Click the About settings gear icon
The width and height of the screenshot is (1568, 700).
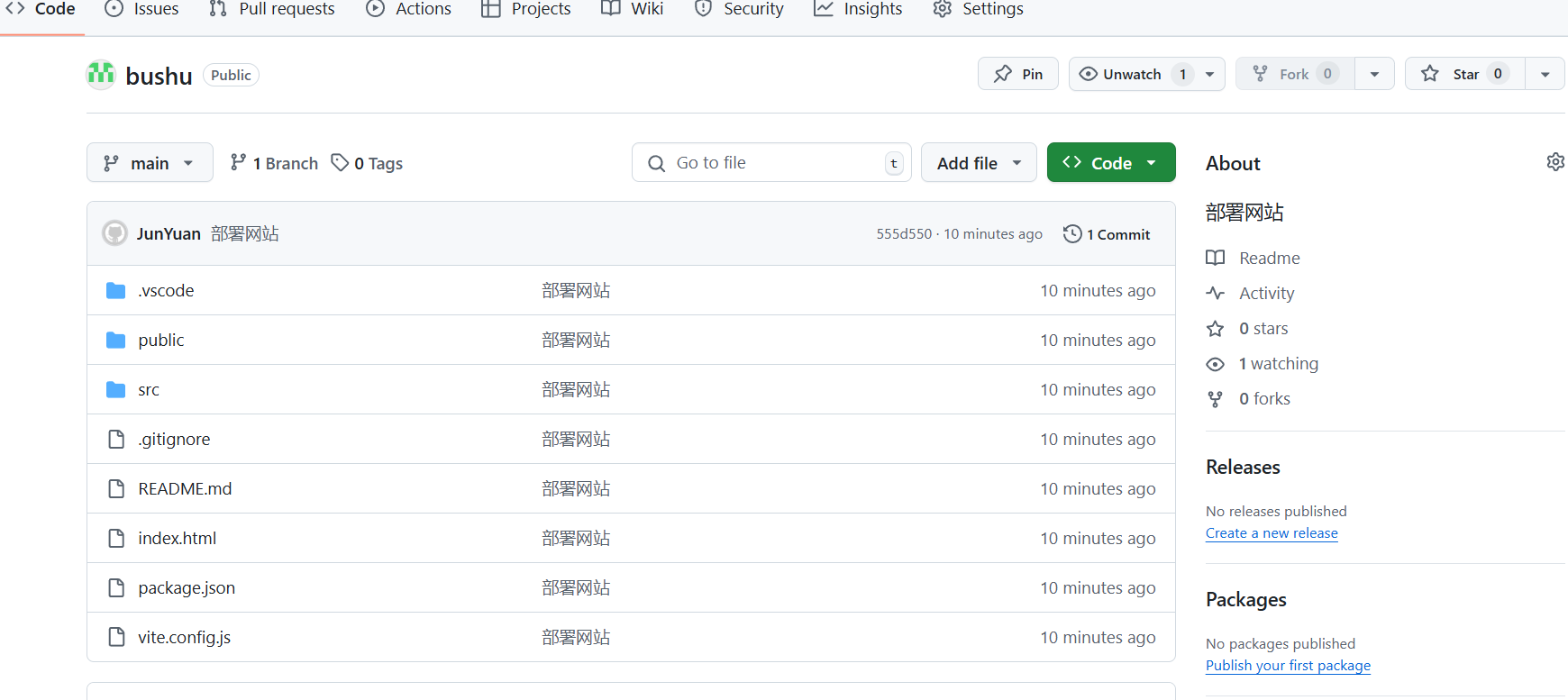point(1555,162)
